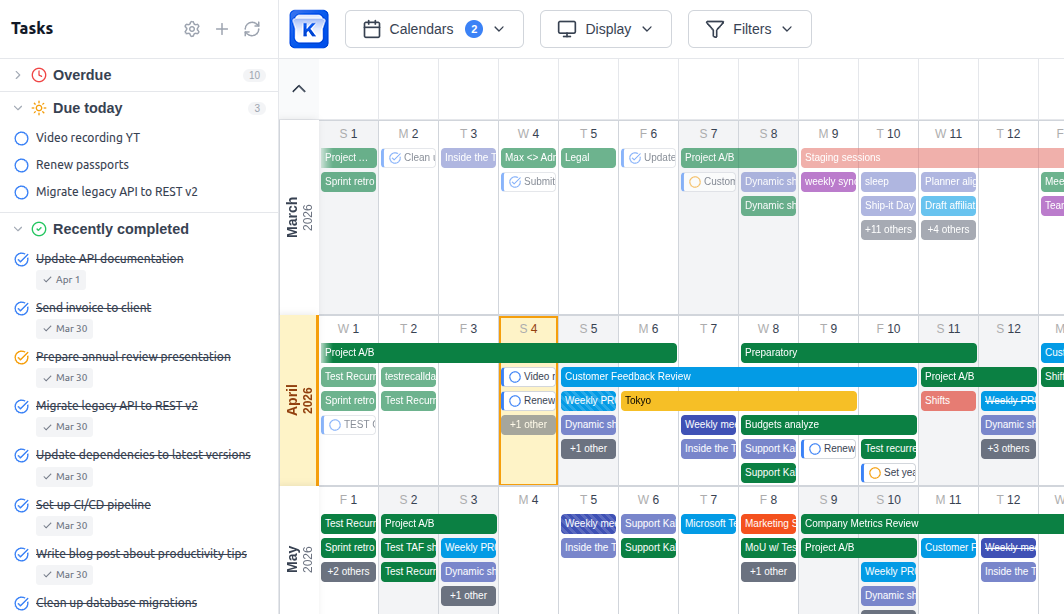Viewport: 1064px width, 614px height.
Task: Open the Tokyo event in April
Action: coord(738,400)
